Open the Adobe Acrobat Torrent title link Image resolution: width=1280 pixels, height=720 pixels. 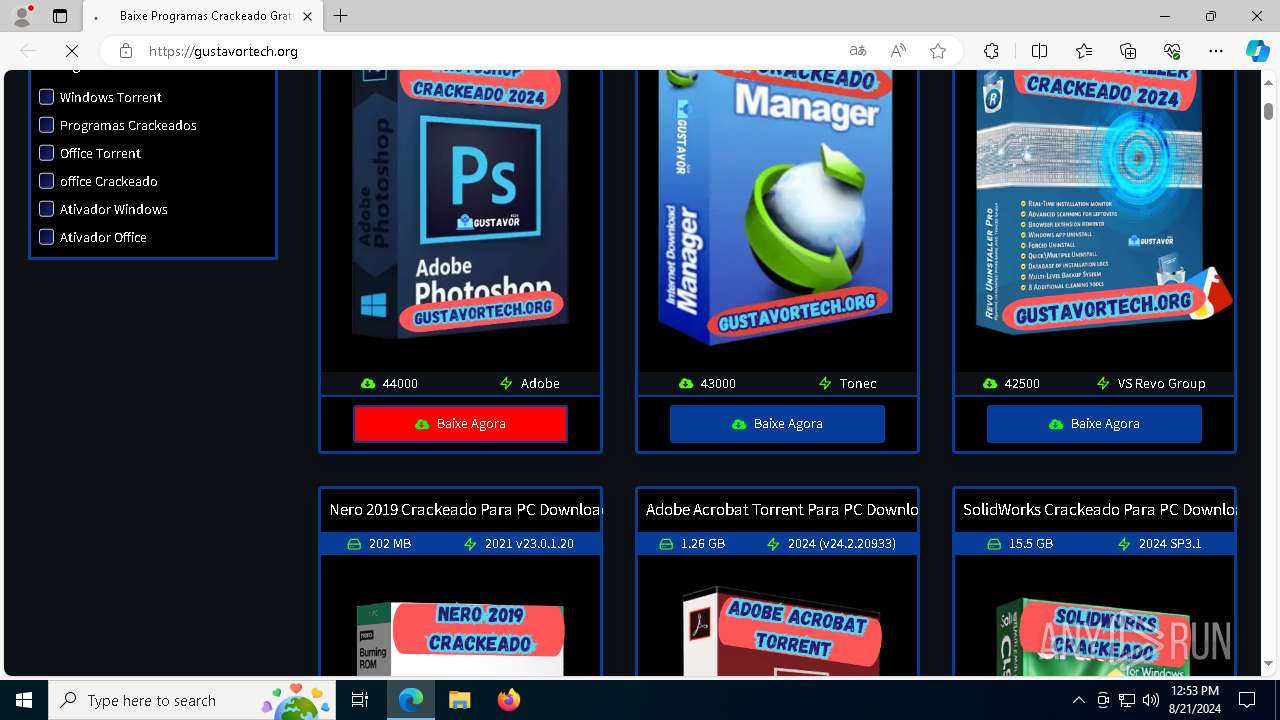(x=782, y=510)
